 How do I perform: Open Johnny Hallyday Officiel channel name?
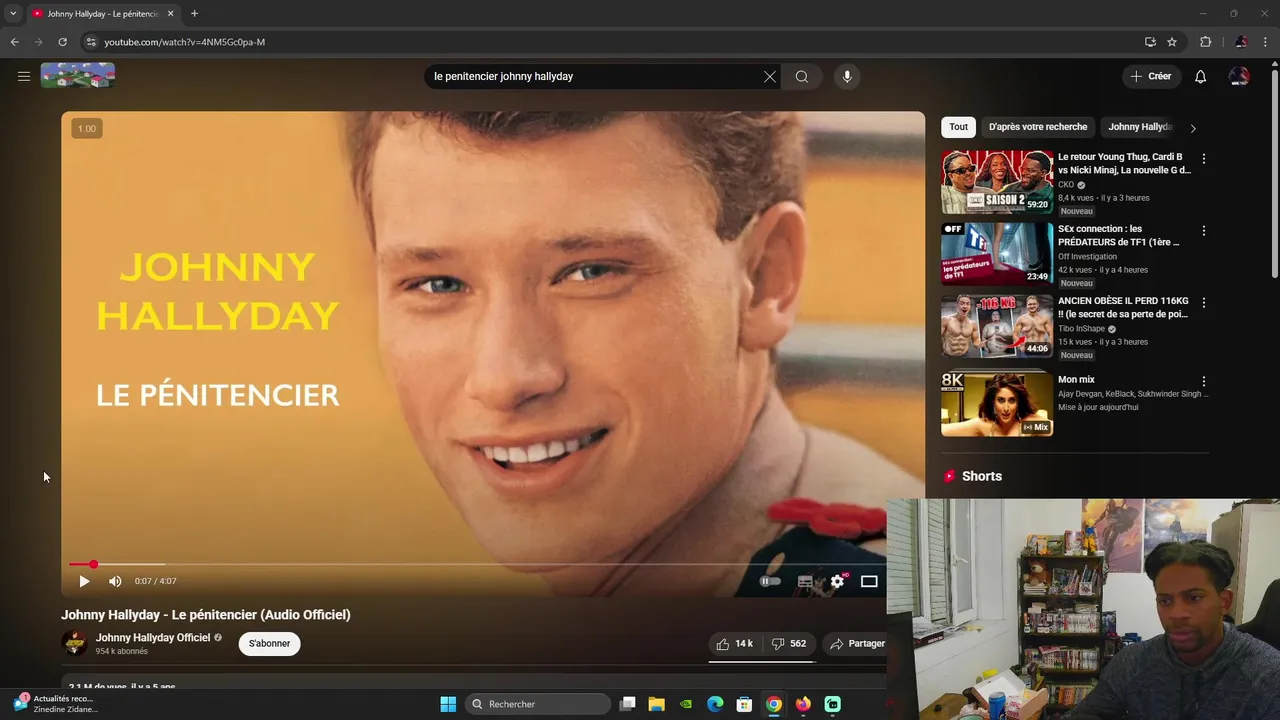(153, 638)
